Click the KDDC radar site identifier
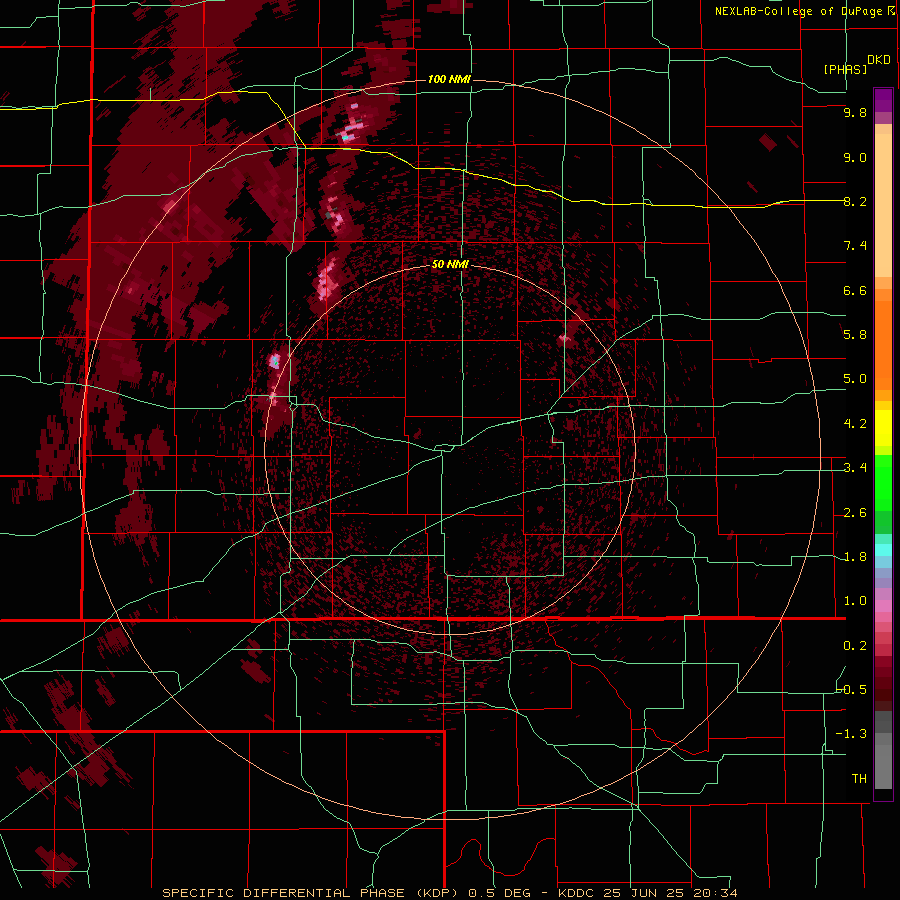The height and width of the screenshot is (900, 900). [577, 893]
